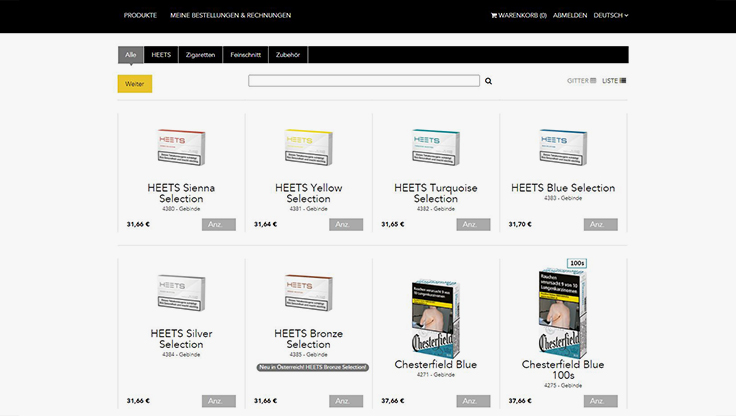Click the 4380 - Gebinde label

tap(181, 209)
